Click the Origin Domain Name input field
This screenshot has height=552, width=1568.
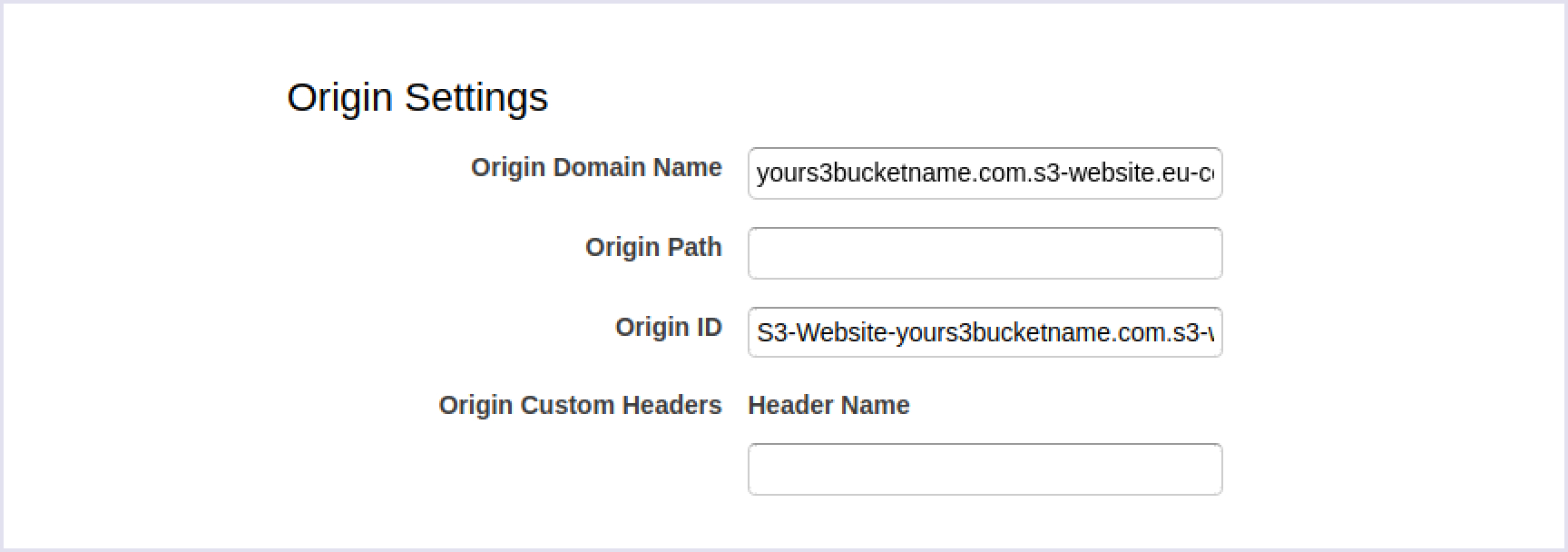tap(985, 173)
